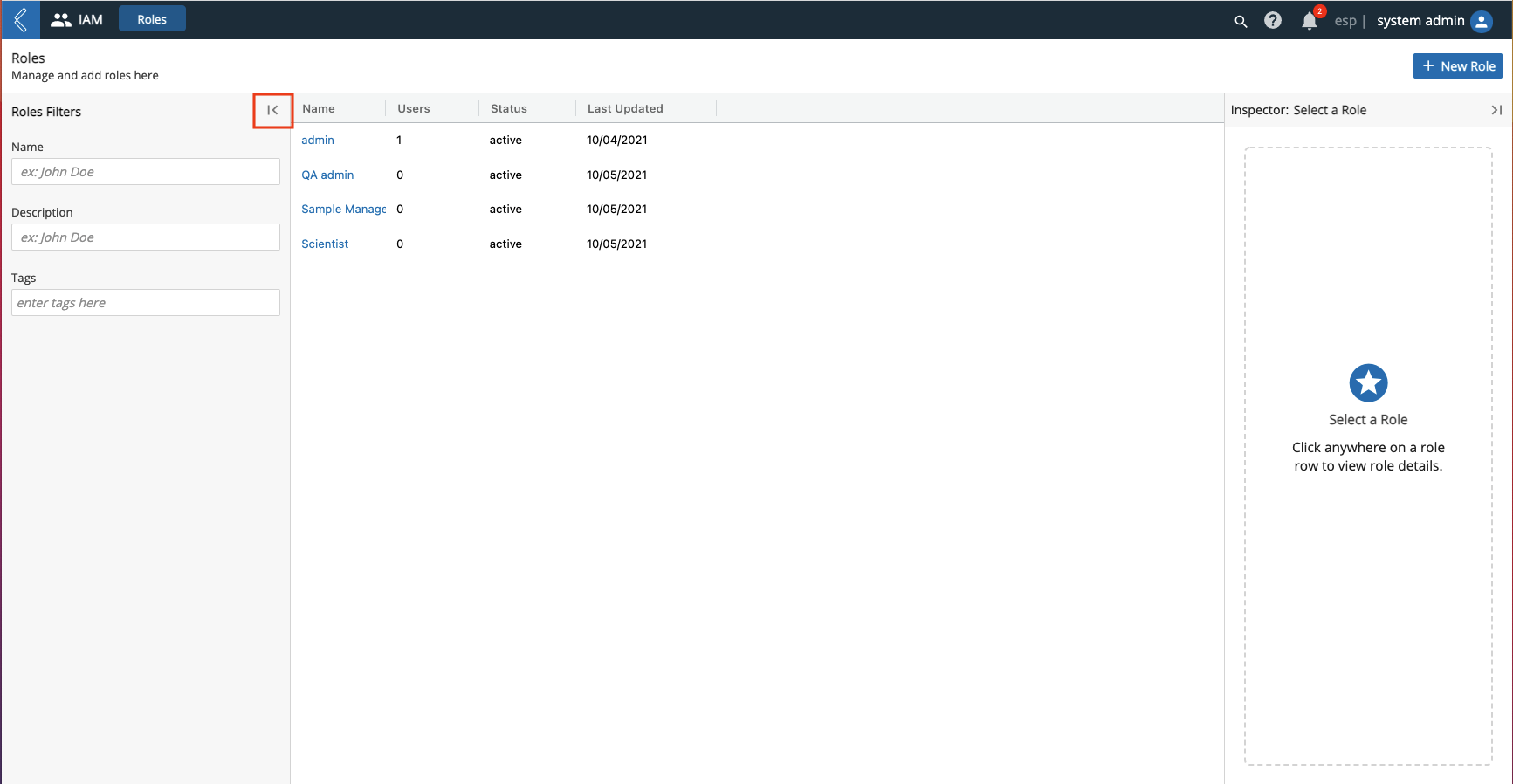The image size is (1513, 784).
Task: Click the 10/05/2021 date in Scientist row
Action: click(617, 244)
